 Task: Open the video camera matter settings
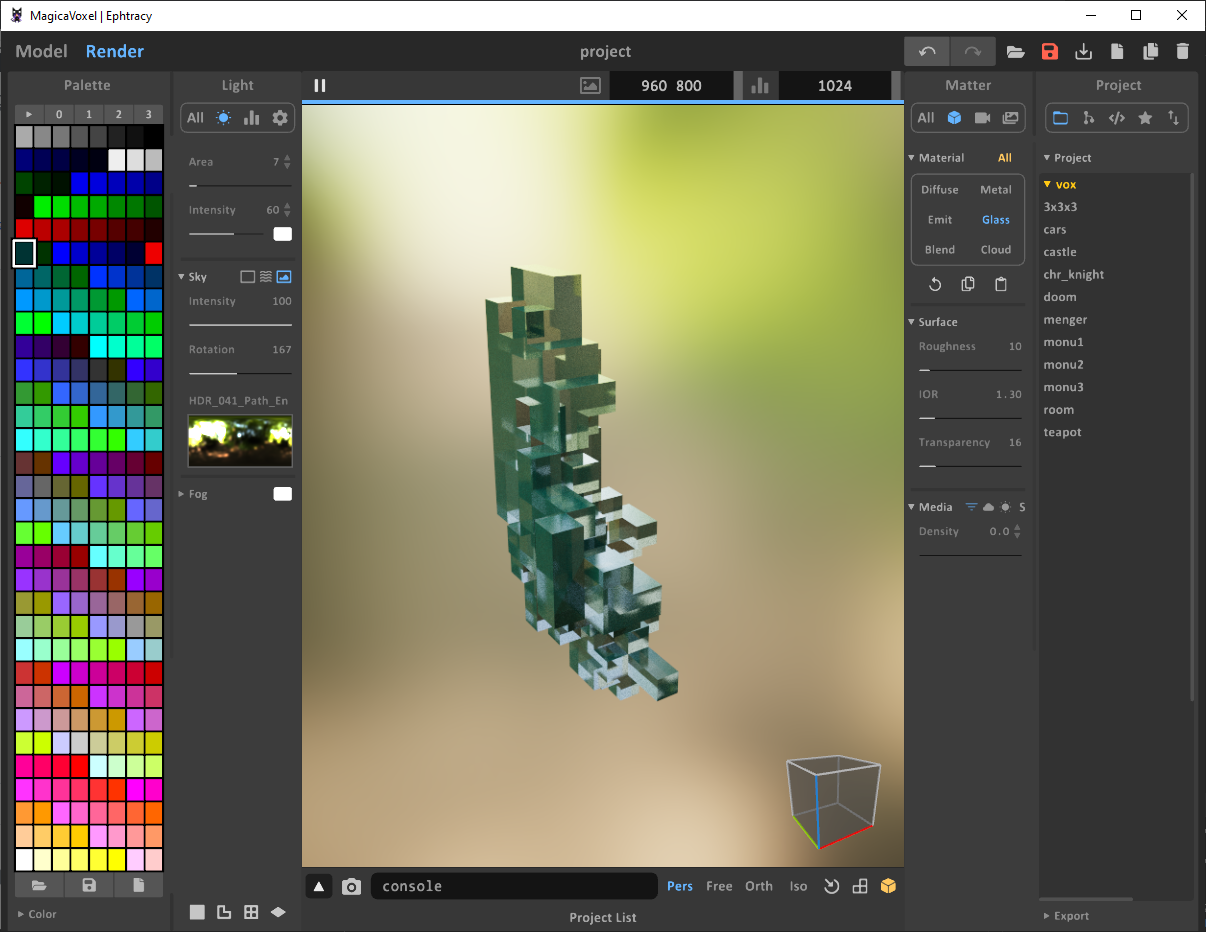coord(982,118)
